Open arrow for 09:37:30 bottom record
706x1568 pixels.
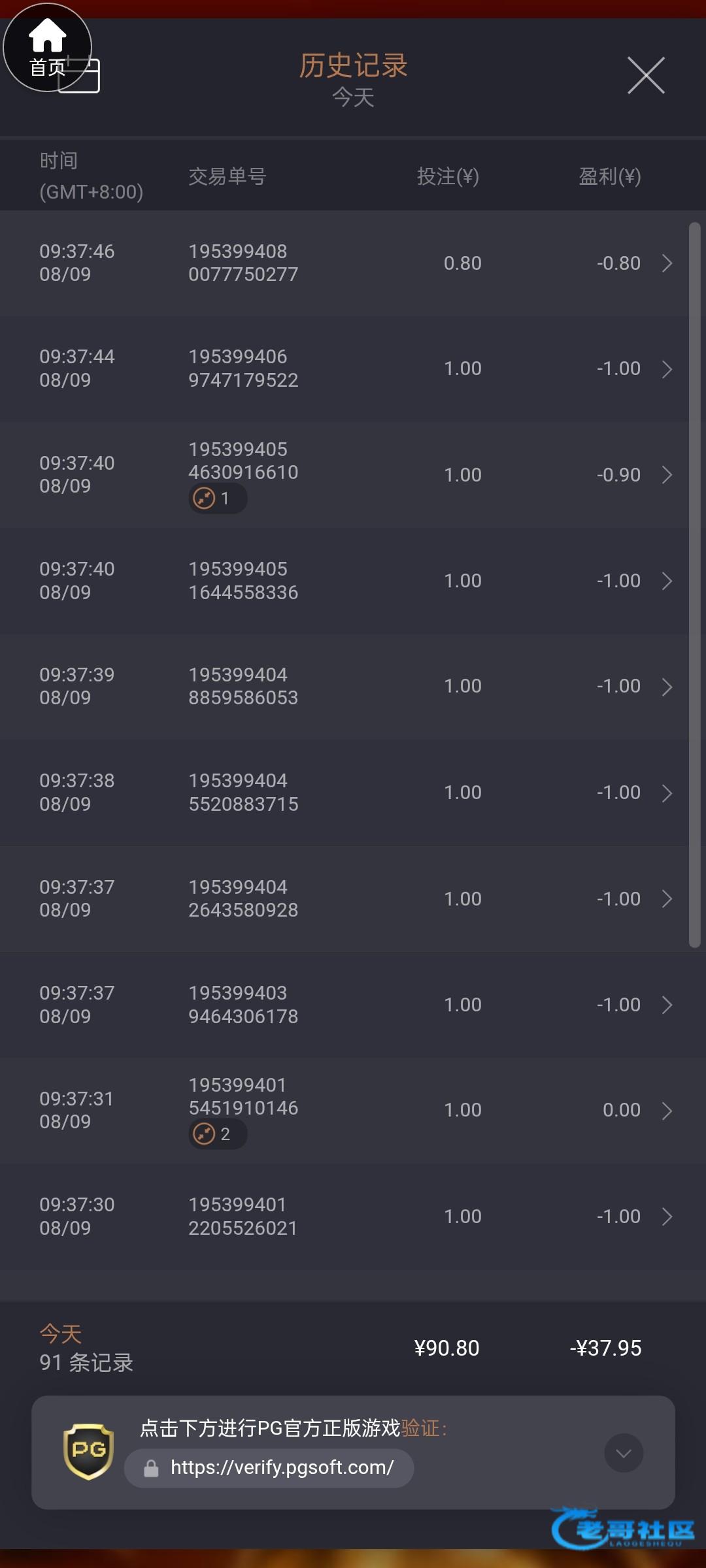point(667,1217)
